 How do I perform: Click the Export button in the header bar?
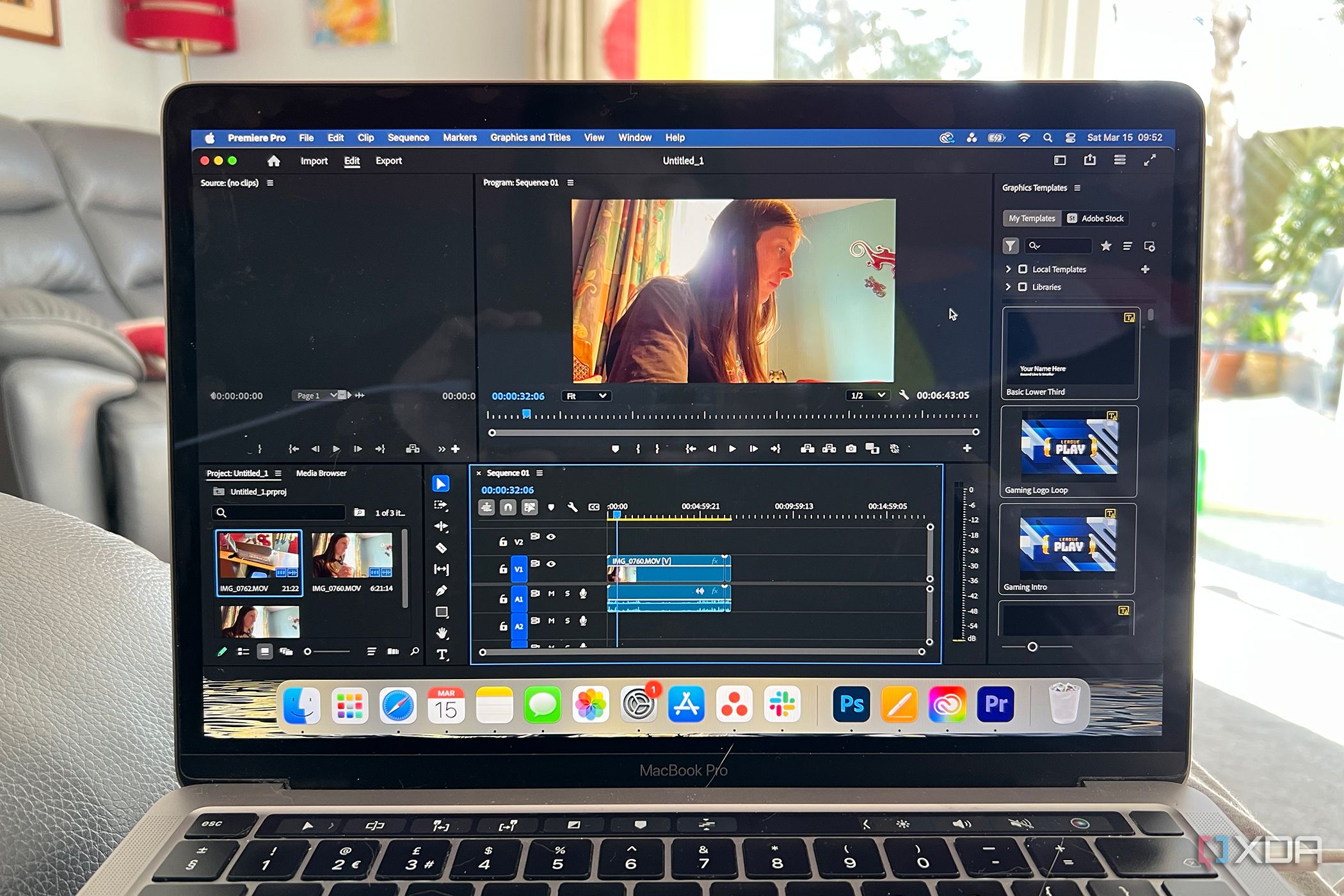[x=388, y=161]
